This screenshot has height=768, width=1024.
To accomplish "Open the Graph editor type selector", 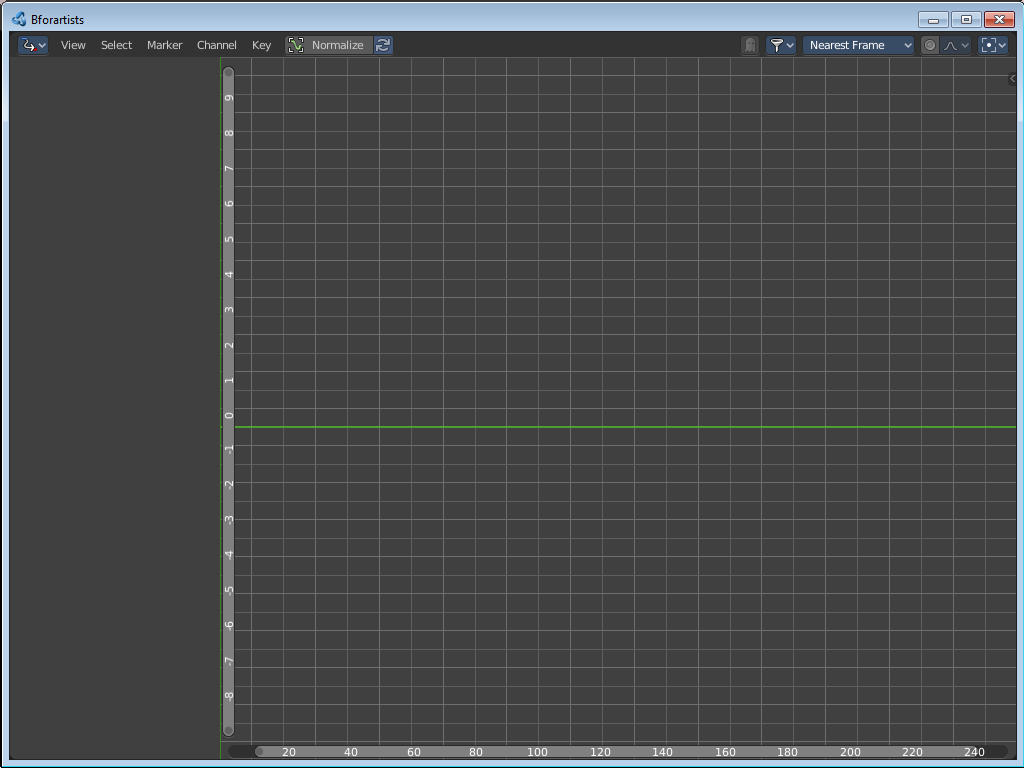I will coord(33,45).
